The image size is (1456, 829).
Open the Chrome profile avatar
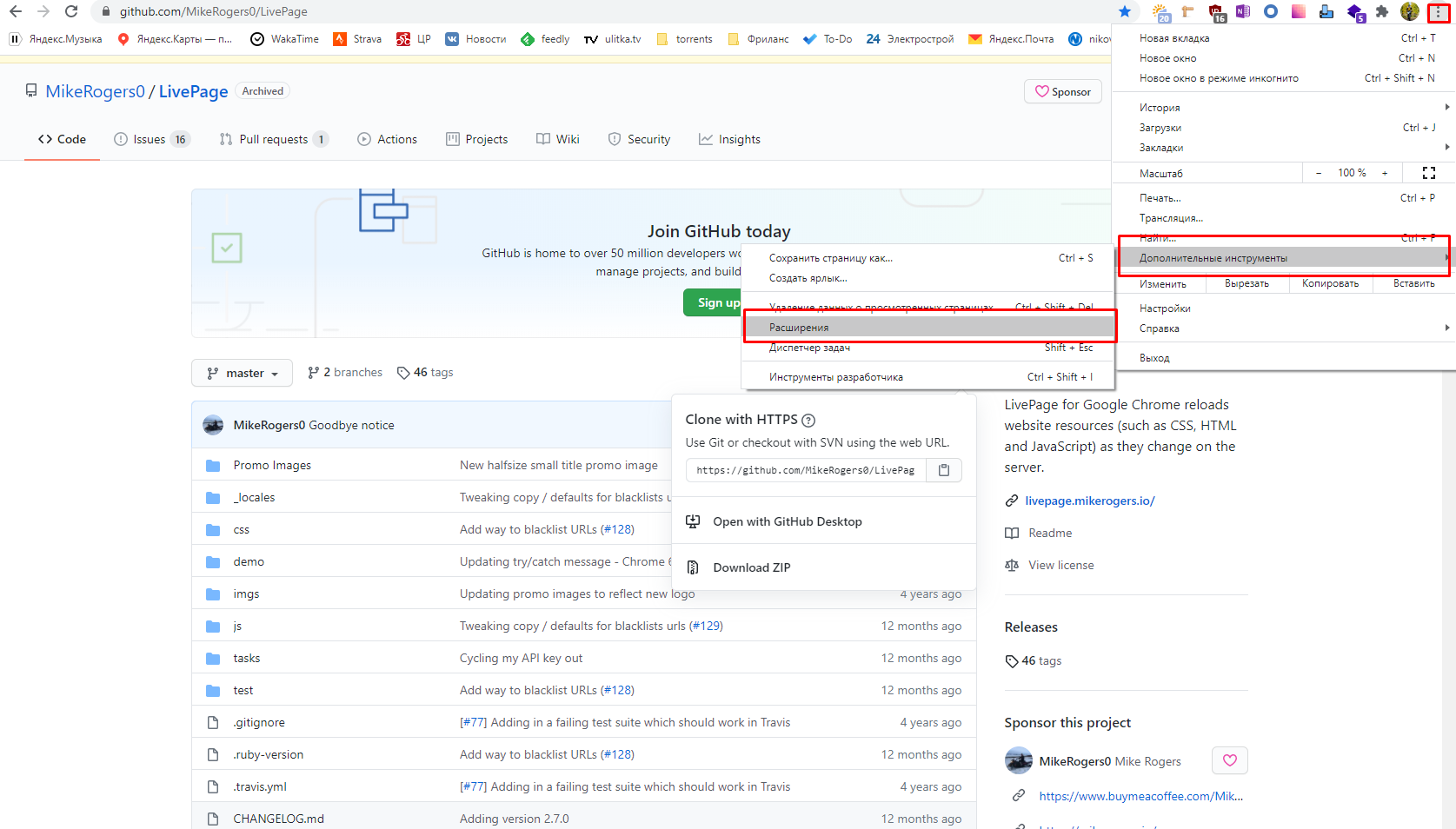coord(1410,11)
